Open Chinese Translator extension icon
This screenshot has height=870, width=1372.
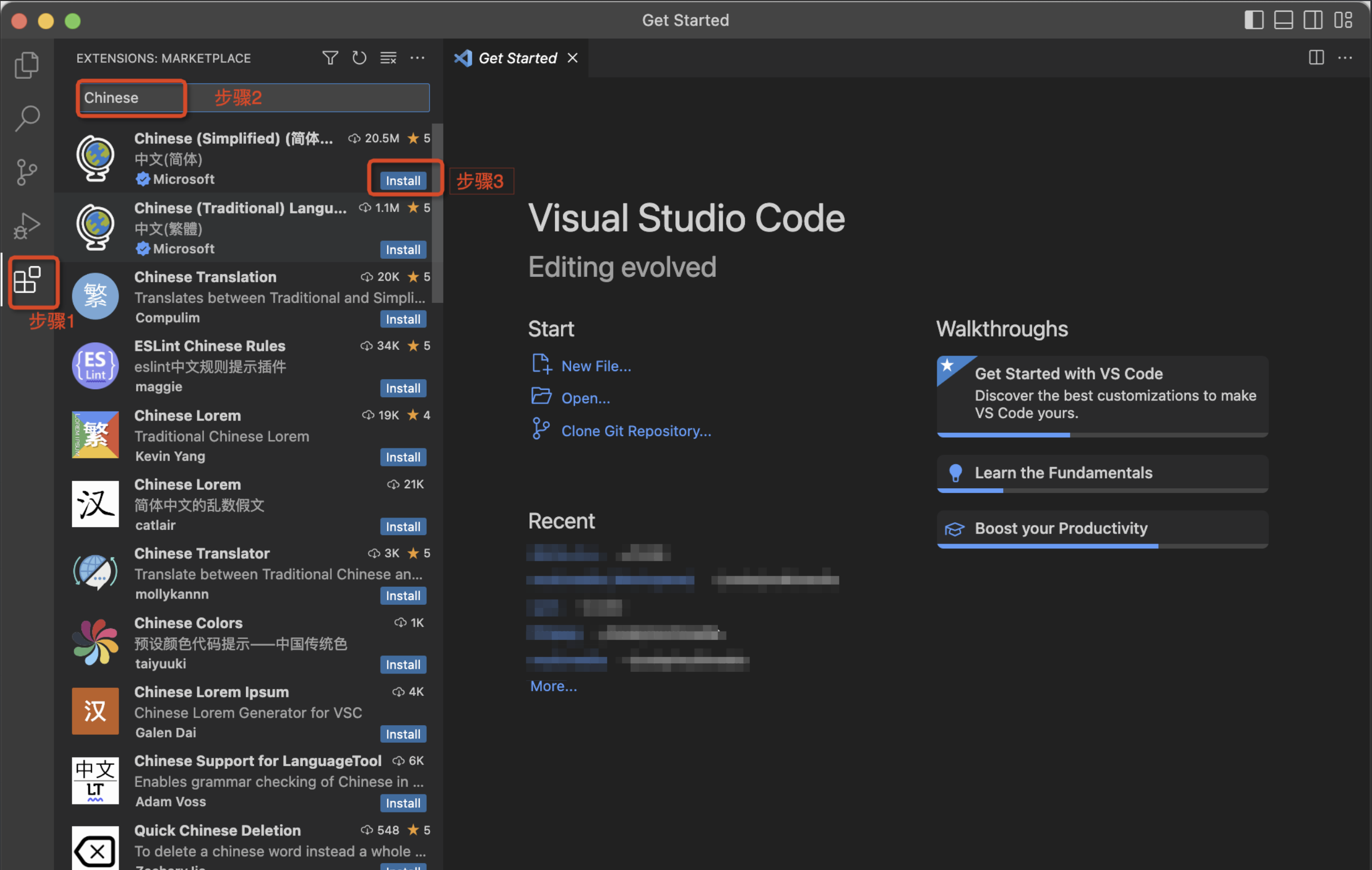click(95, 573)
